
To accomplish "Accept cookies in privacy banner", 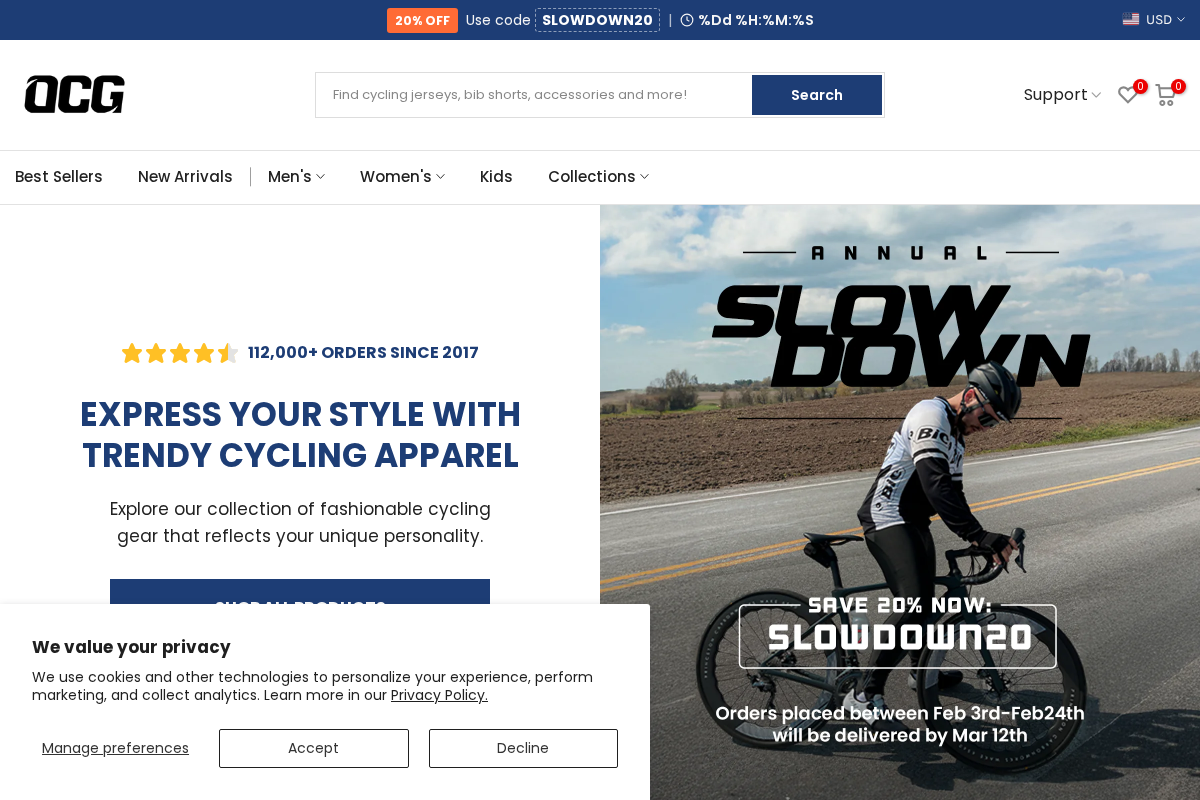I will [x=314, y=748].
